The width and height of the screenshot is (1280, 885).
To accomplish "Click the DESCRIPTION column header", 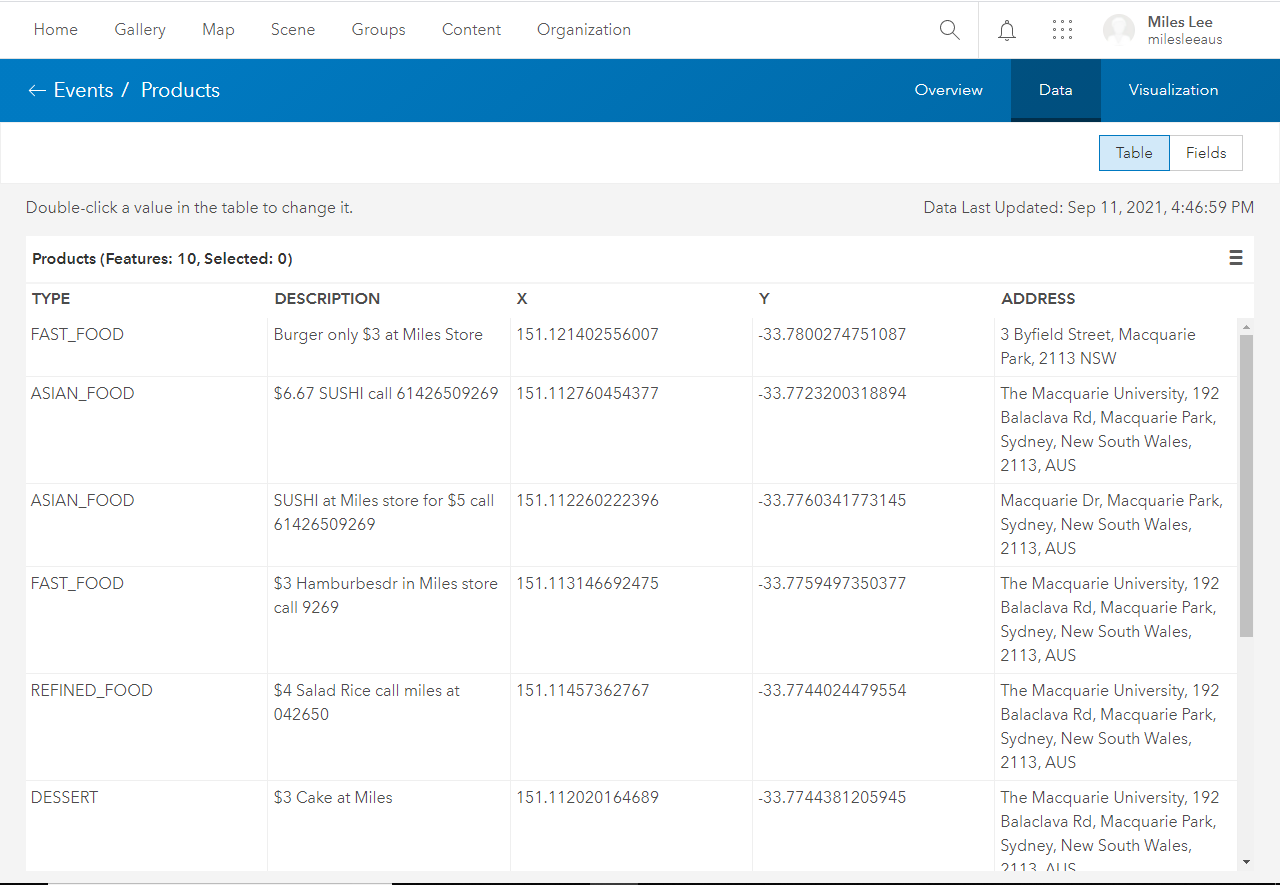I will click(x=327, y=299).
